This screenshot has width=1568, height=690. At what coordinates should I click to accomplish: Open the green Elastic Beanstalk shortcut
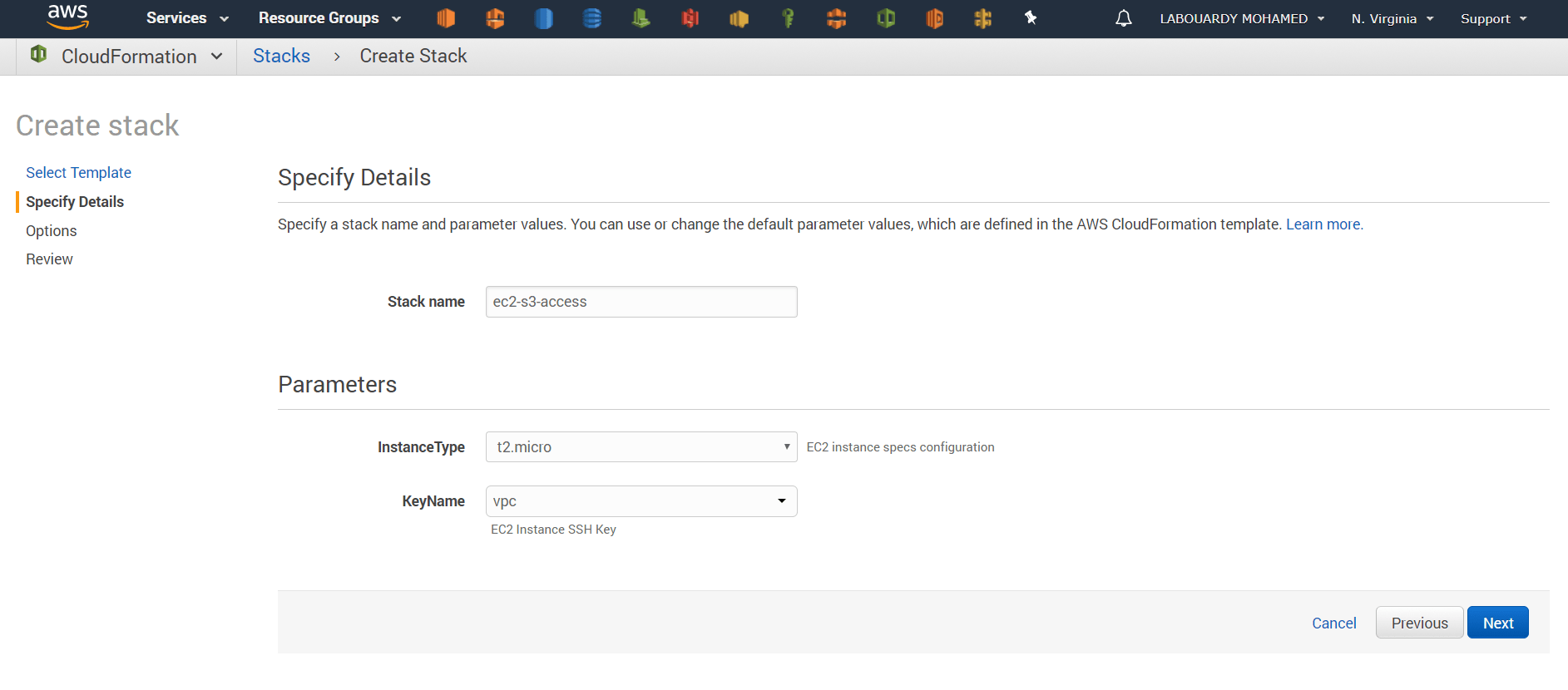tap(641, 18)
